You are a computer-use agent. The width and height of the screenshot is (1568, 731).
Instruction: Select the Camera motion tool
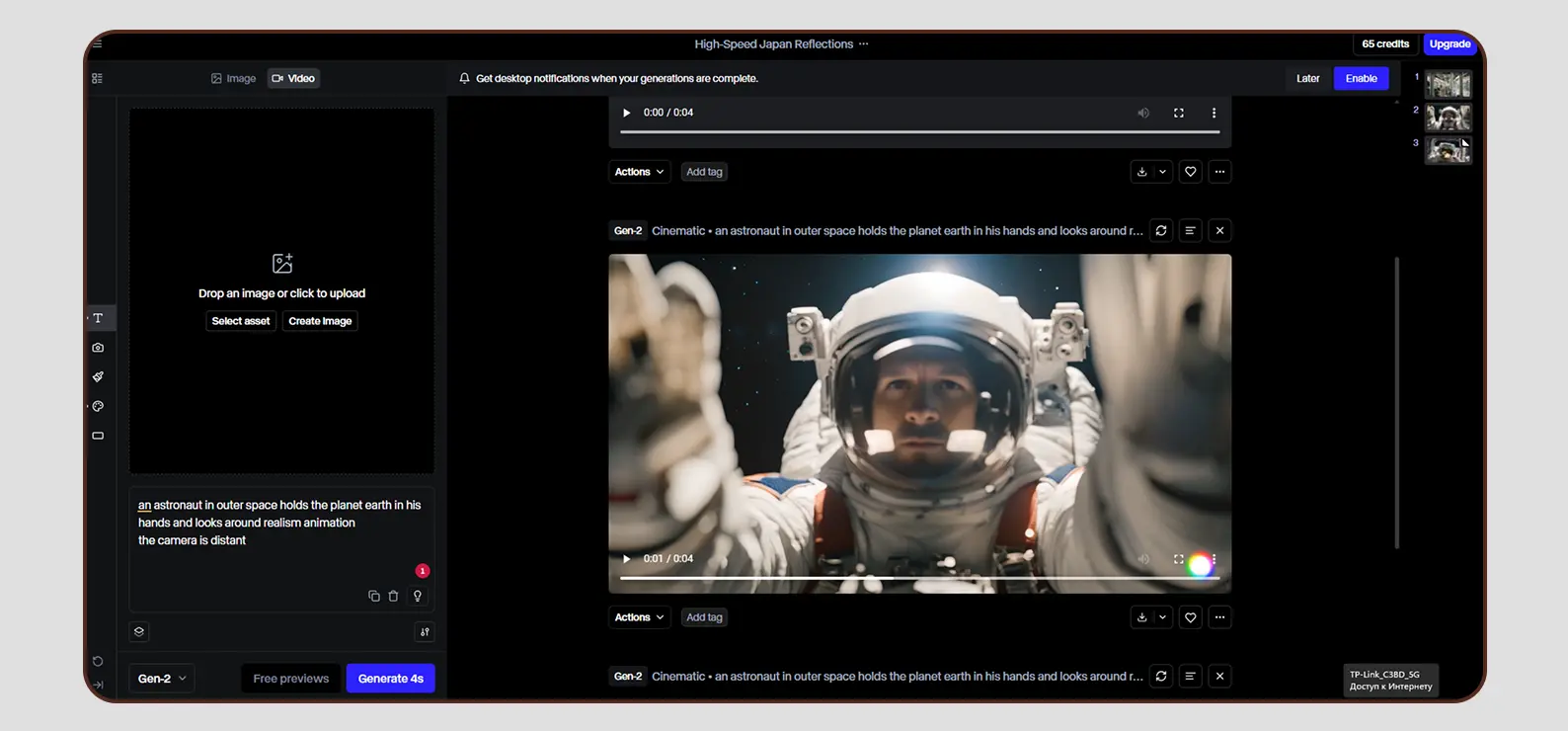[98, 348]
